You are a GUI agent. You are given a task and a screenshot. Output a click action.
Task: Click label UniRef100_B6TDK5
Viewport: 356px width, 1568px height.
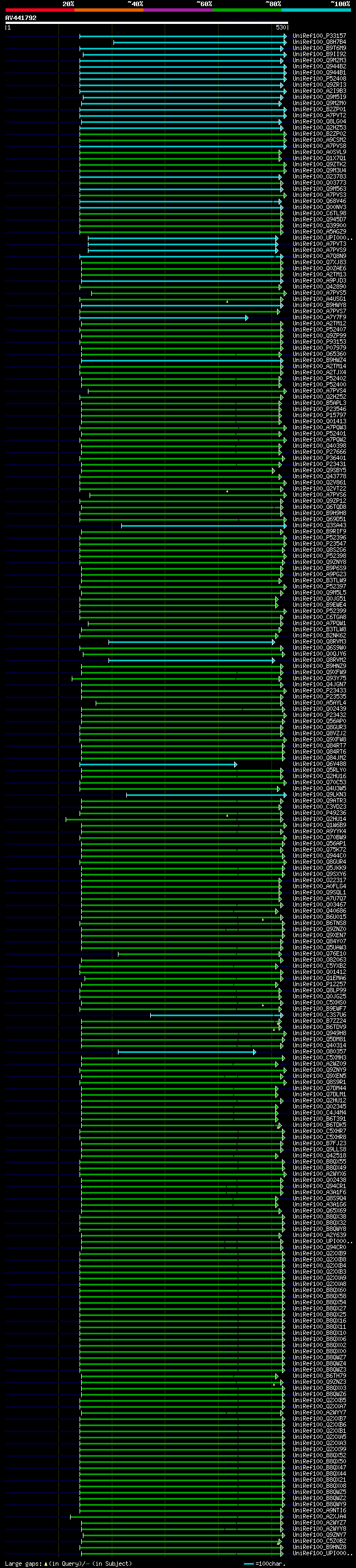tap(319, 1125)
